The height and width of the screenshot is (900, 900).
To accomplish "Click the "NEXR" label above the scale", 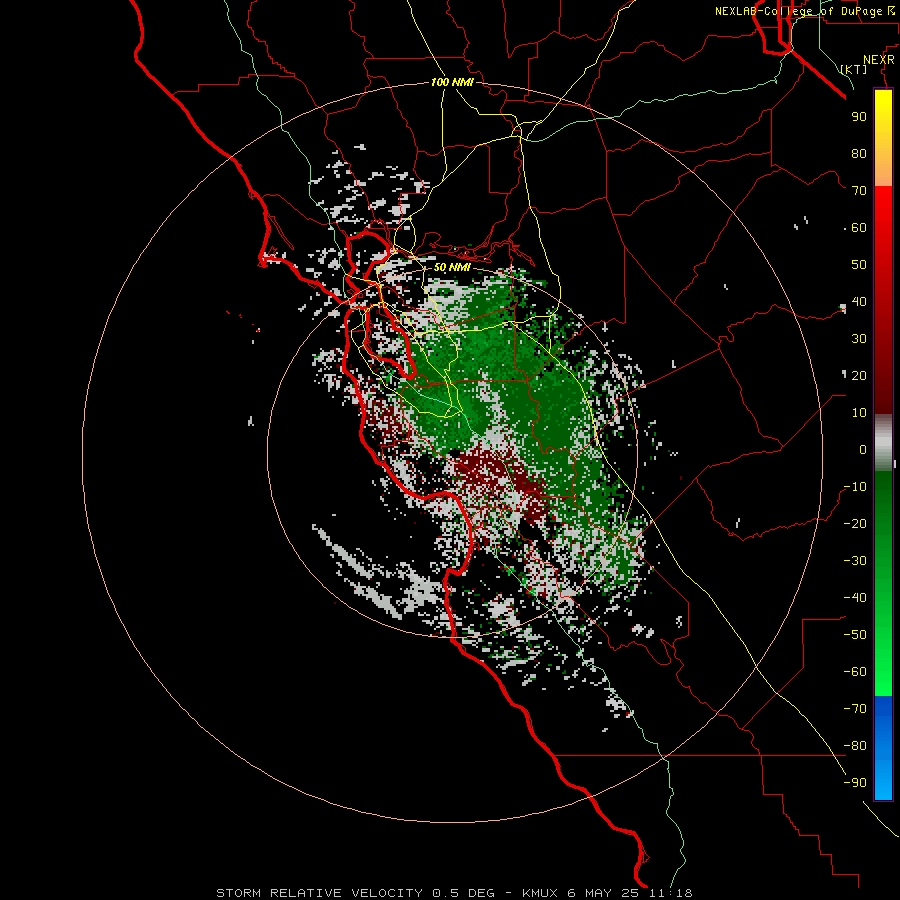I will pyautogui.click(x=879, y=60).
